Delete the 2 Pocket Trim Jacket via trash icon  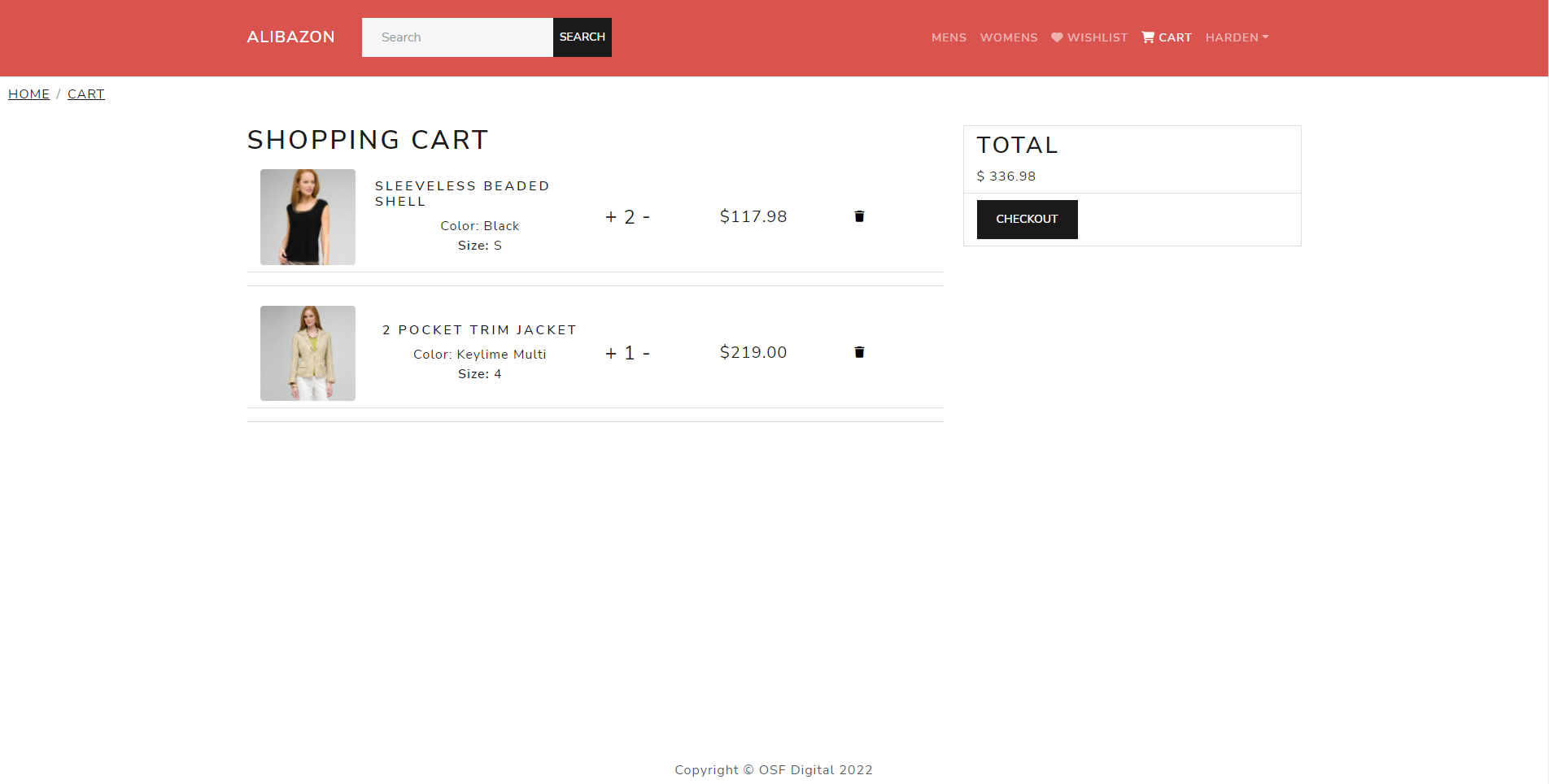point(859,352)
